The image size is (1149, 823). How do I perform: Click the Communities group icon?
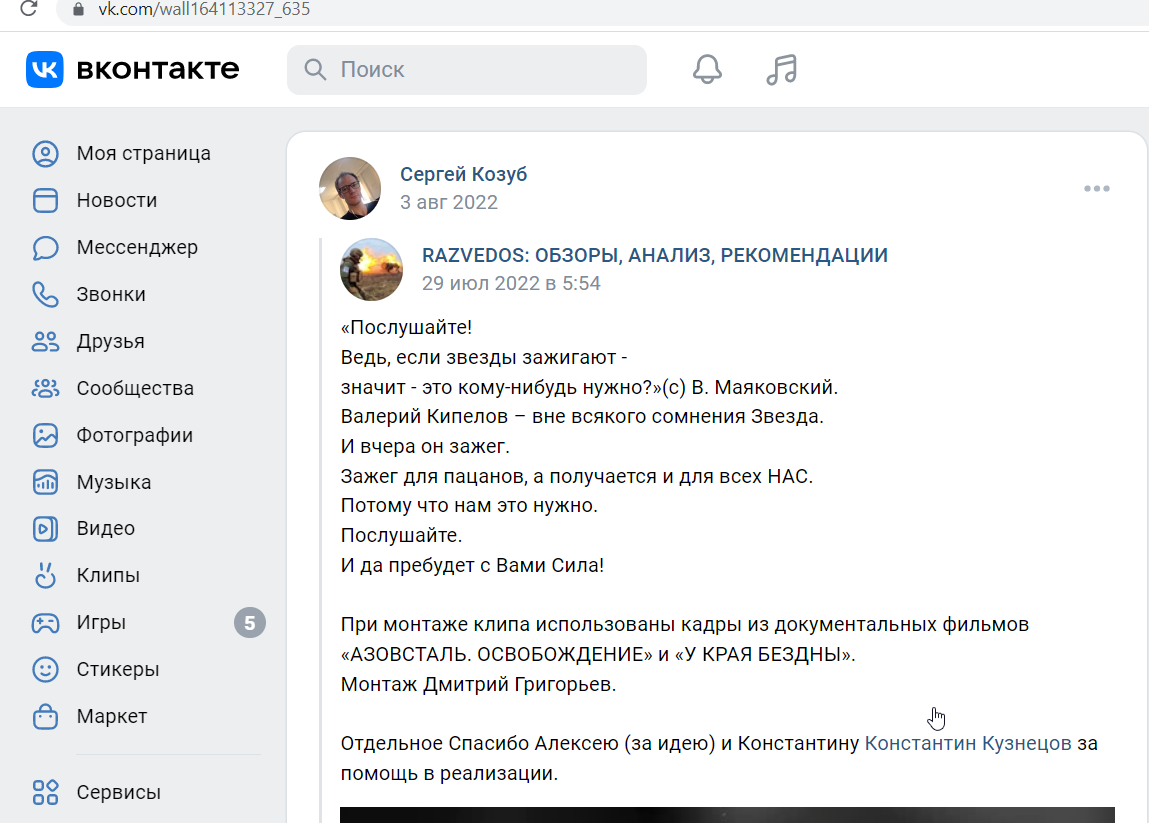click(45, 388)
